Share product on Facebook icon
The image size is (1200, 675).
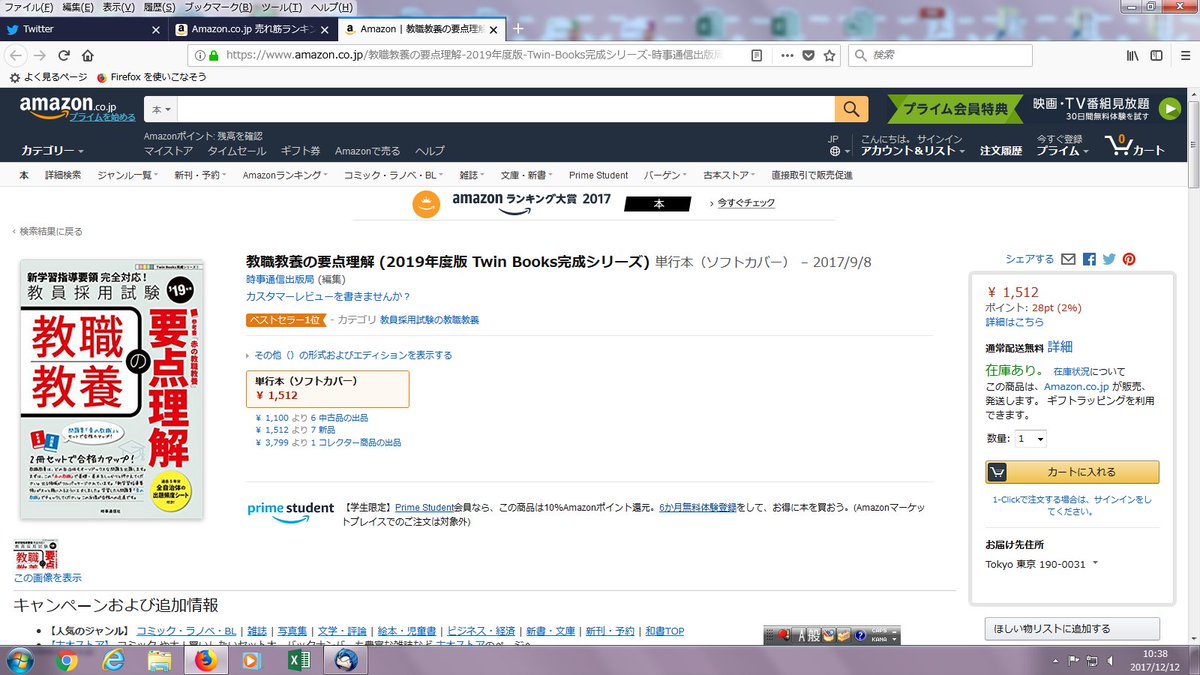(1089, 259)
